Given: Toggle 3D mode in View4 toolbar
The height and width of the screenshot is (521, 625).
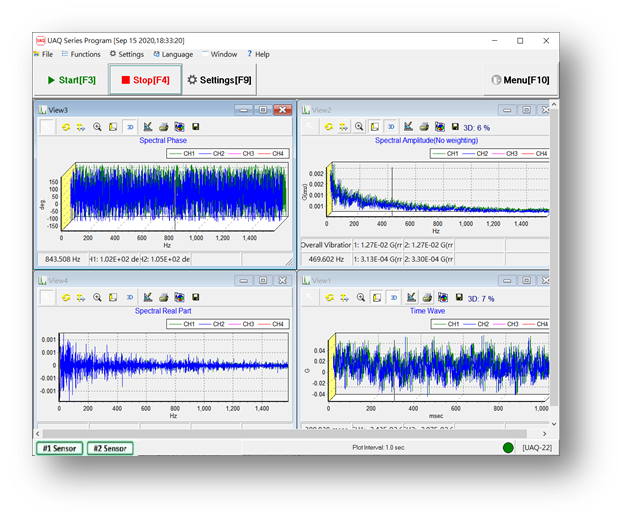Looking at the screenshot, I should tap(129, 297).
